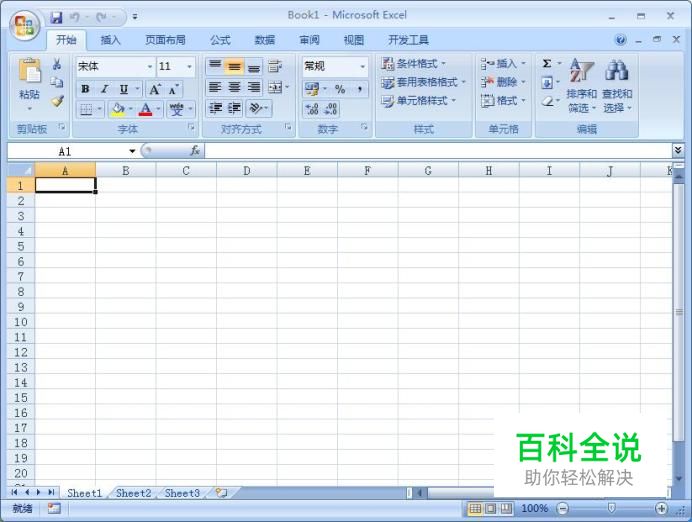This screenshot has height=522, width=692.
Task: Switch to the 插入 ribbon tab
Action: click(110, 40)
